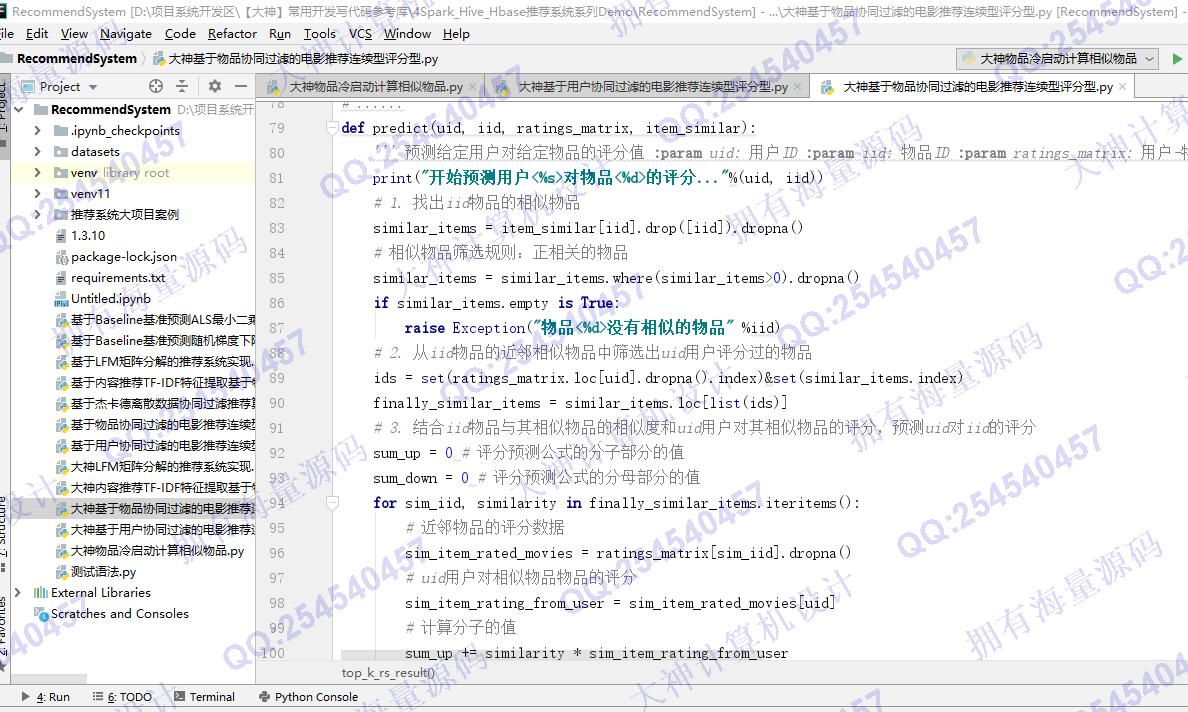
Task: Open the Navigate menu
Action: pyautogui.click(x=126, y=33)
